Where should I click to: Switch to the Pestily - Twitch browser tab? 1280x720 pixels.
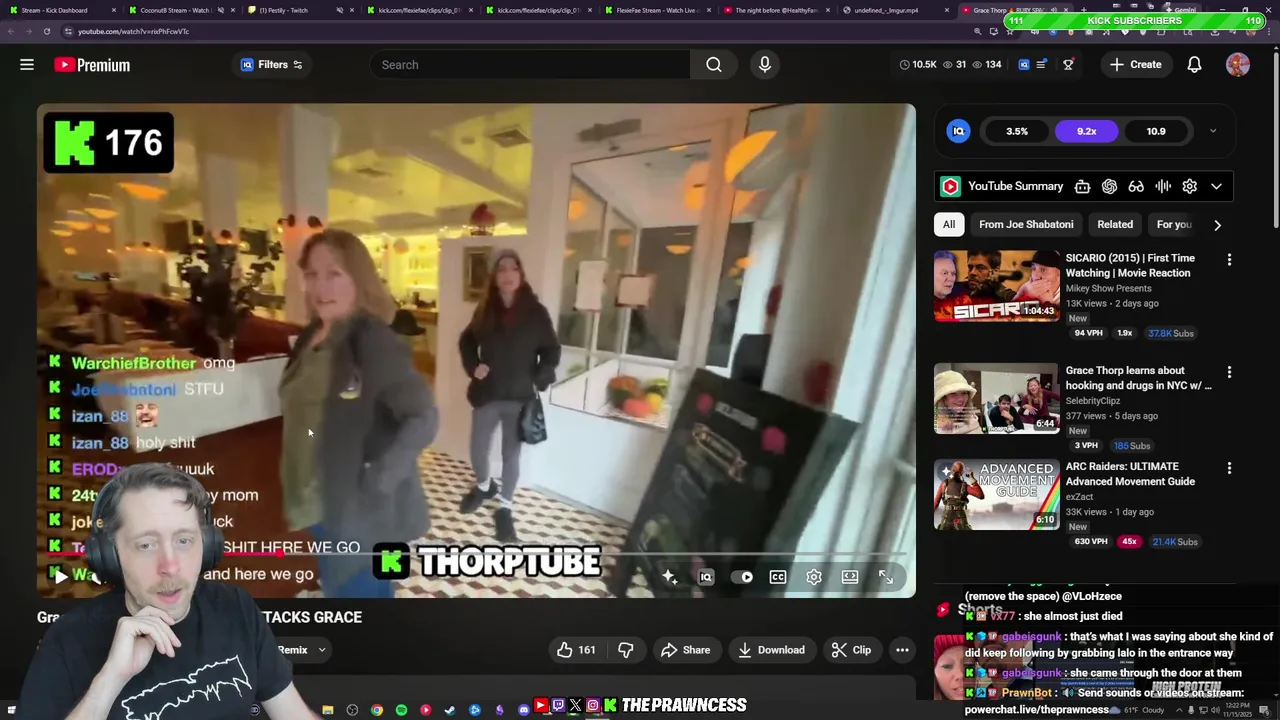(x=296, y=10)
